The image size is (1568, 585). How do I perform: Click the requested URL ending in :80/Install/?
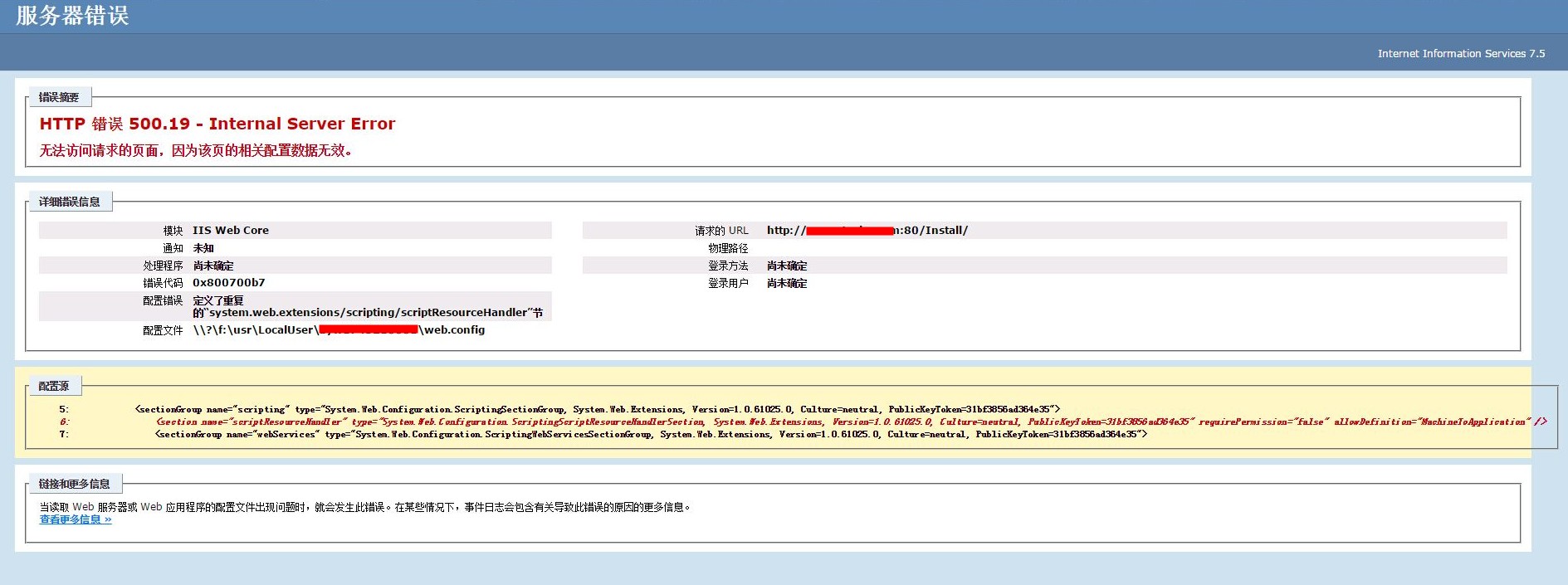(x=867, y=230)
